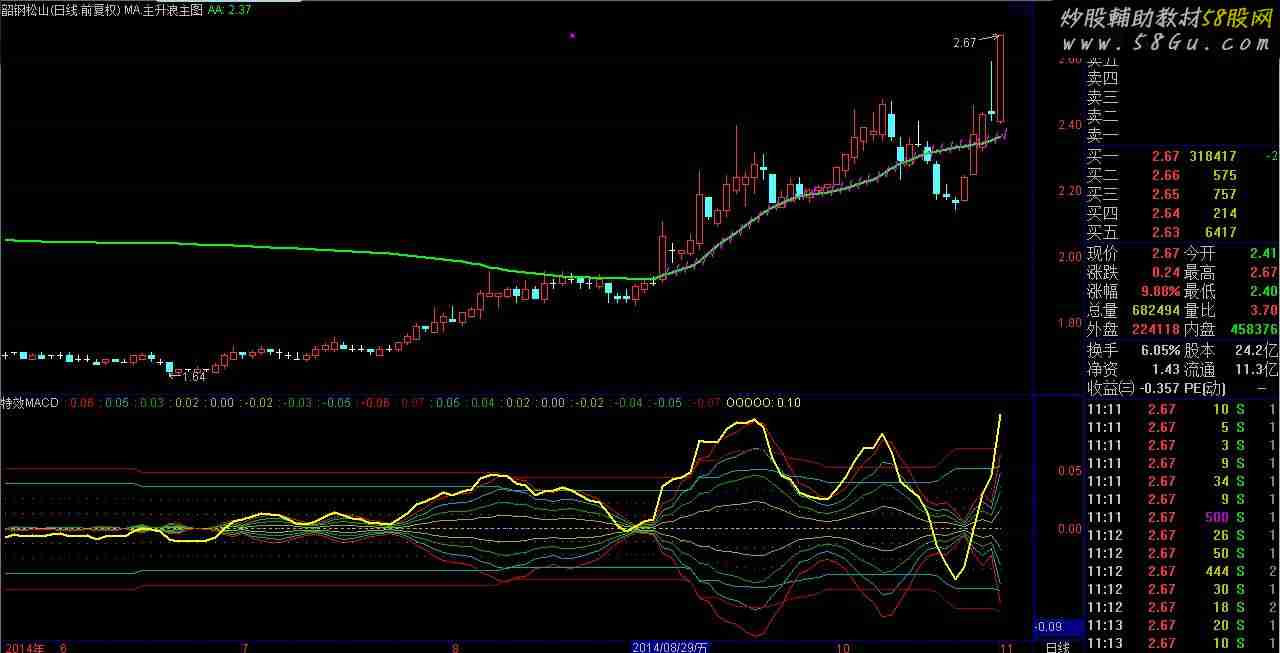Click the blue -0.09 value box

tap(1059, 627)
